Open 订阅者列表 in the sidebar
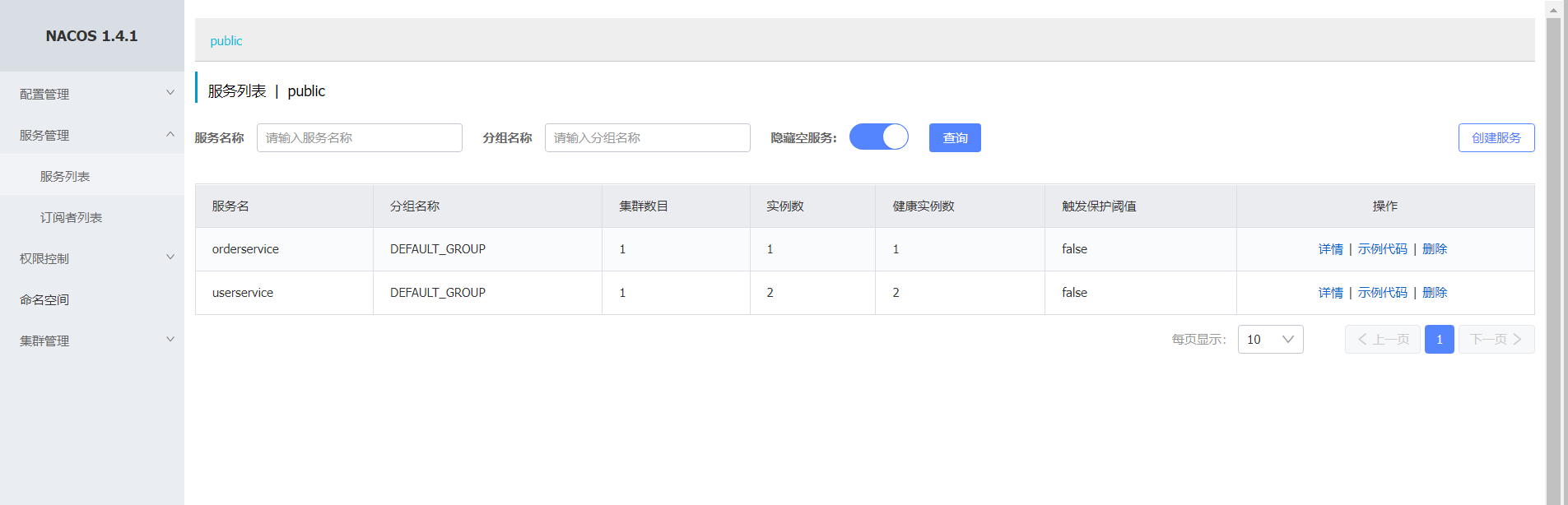This screenshot has width=1568, height=505. click(71, 217)
